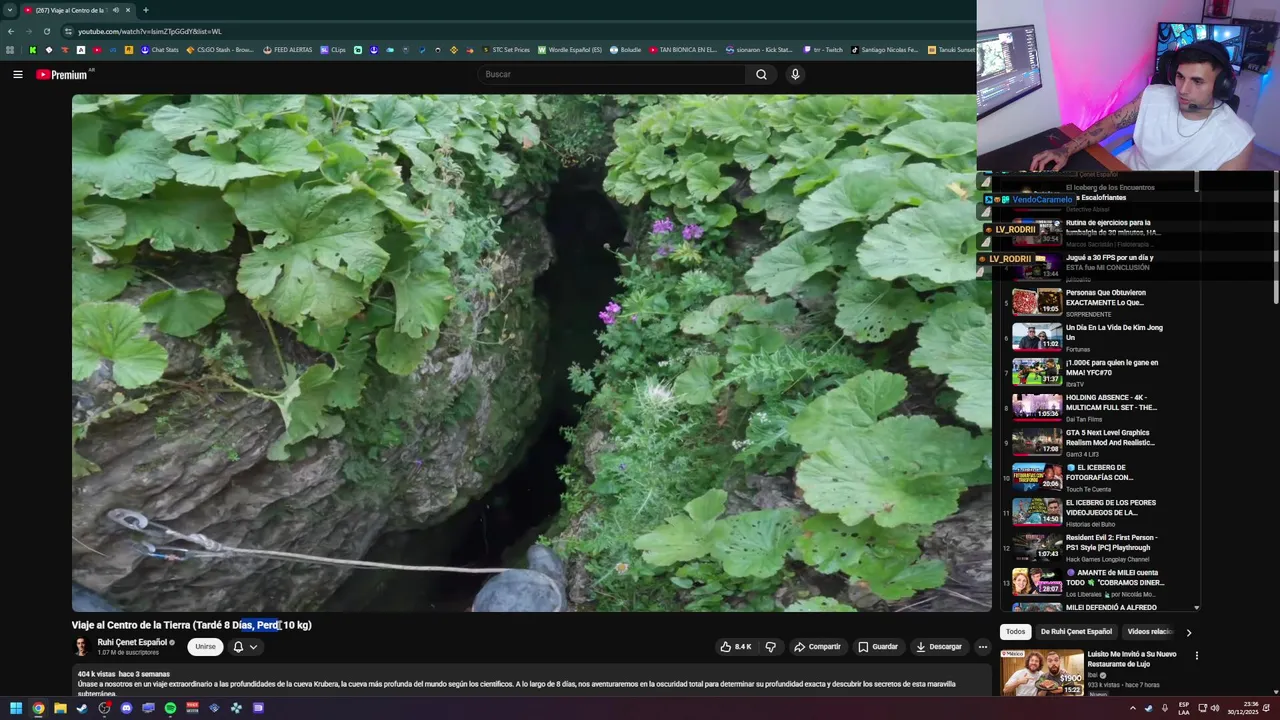Reload the page with browser refresh icon
This screenshot has height=720, width=1280.
pyautogui.click(x=46, y=31)
